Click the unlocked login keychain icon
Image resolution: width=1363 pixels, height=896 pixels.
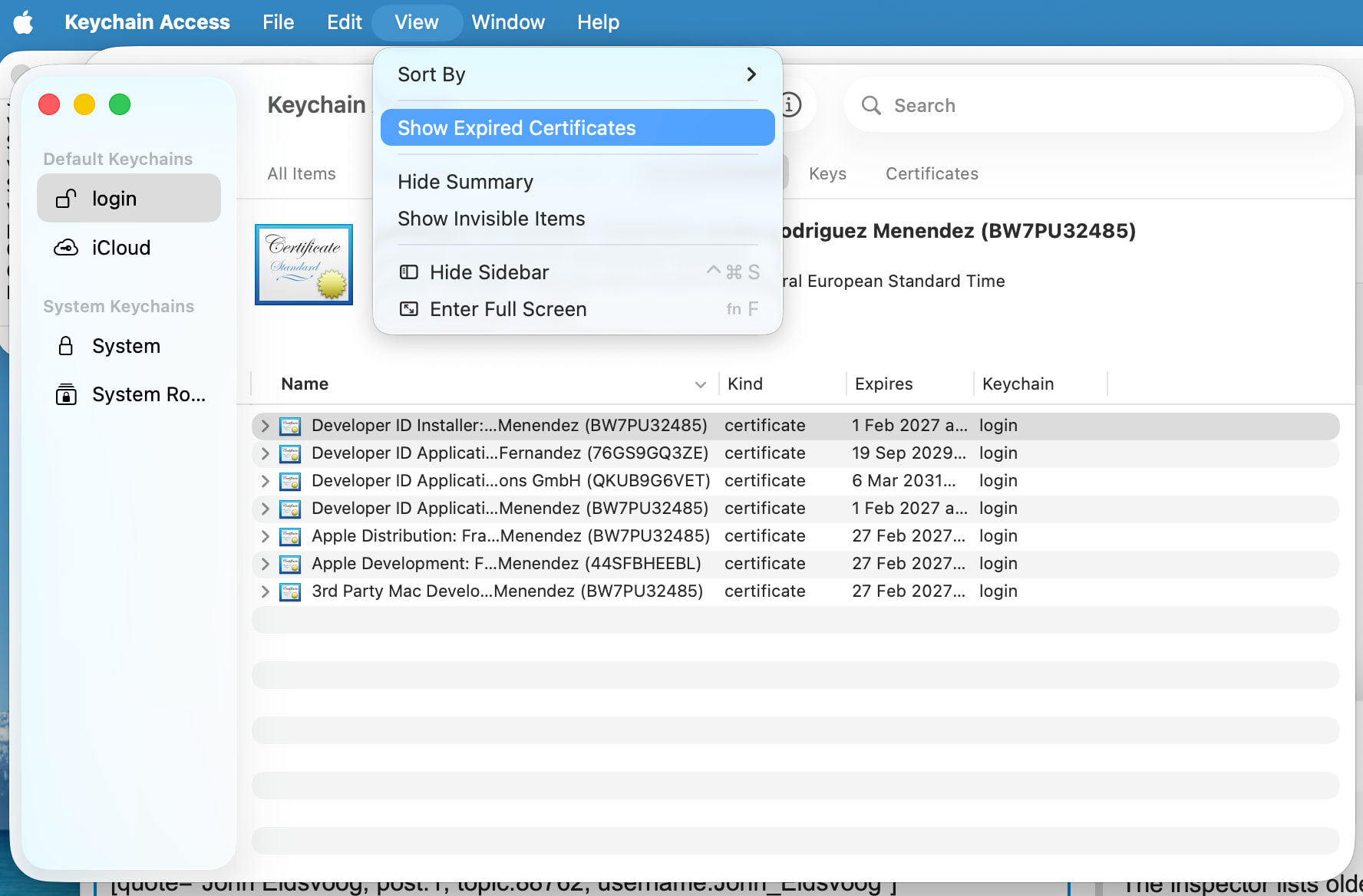66,199
